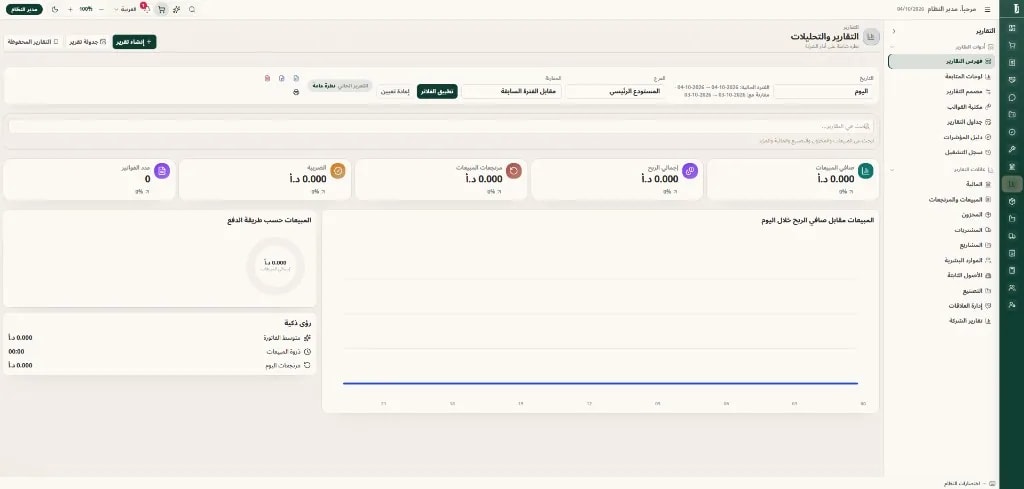
Task: Click the عدد الفواتير card purple icon
Action: pyautogui.click(x=162, y=171)
